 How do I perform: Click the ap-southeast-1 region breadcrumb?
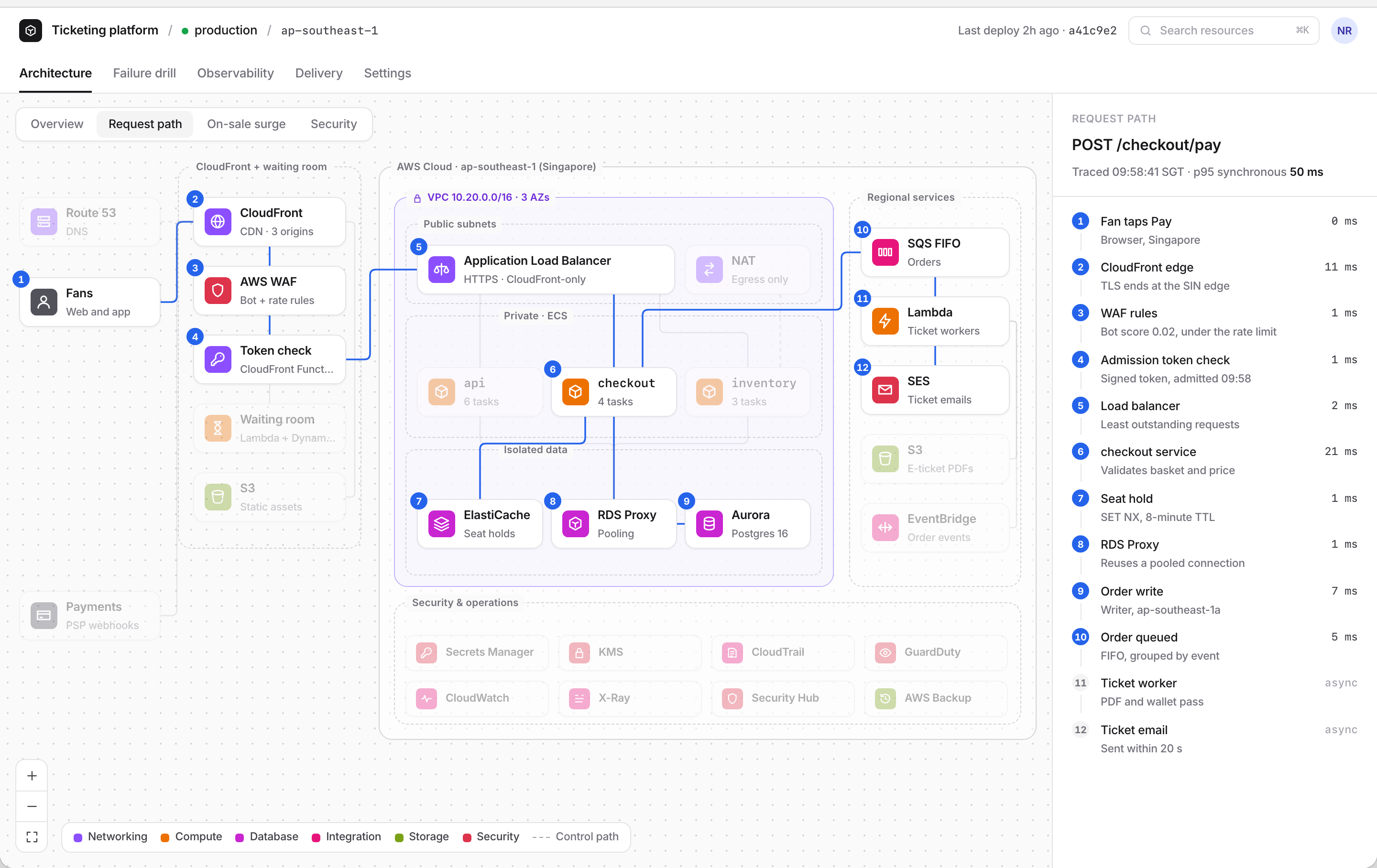[329, 30]
